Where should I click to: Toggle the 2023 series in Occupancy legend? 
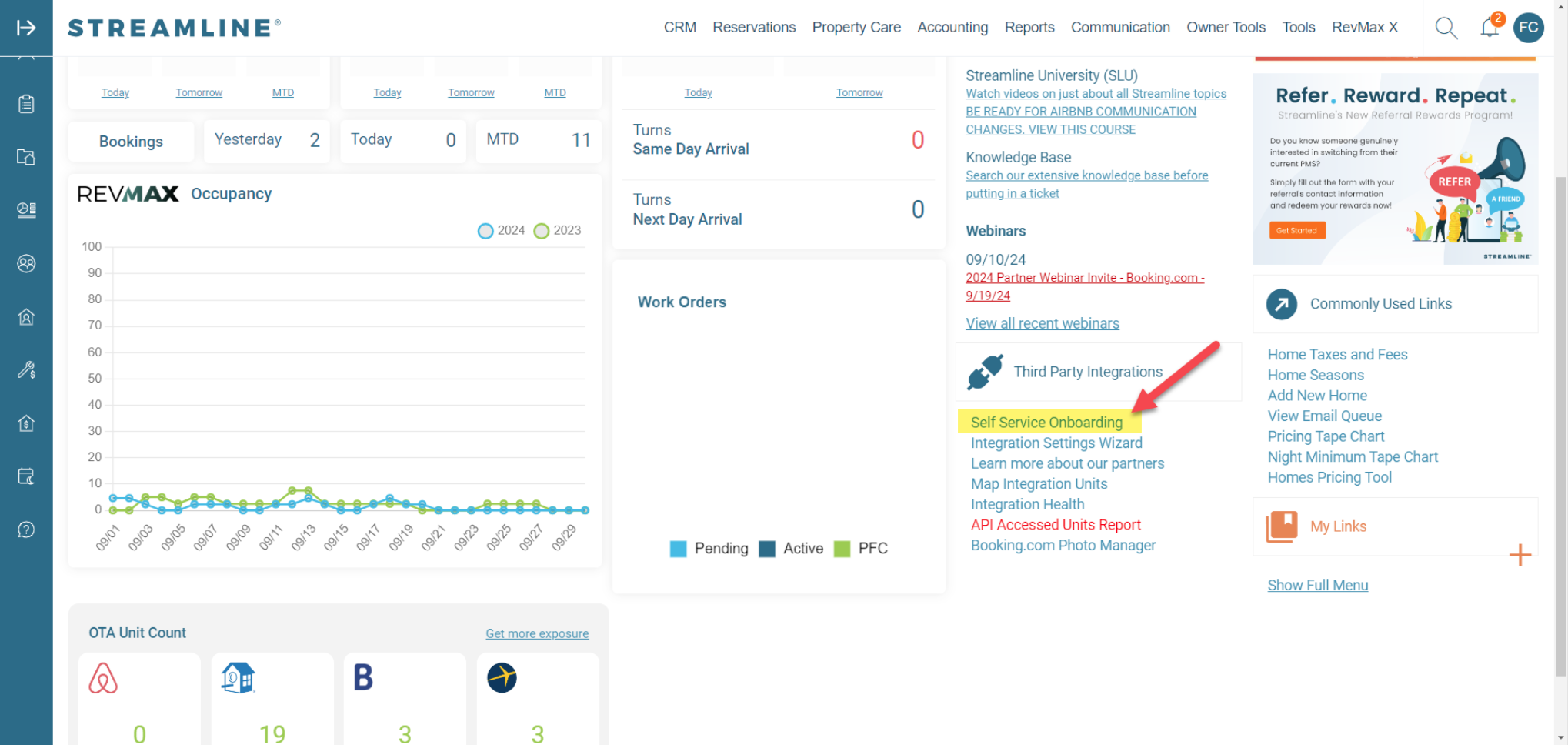tap(558, 231)
